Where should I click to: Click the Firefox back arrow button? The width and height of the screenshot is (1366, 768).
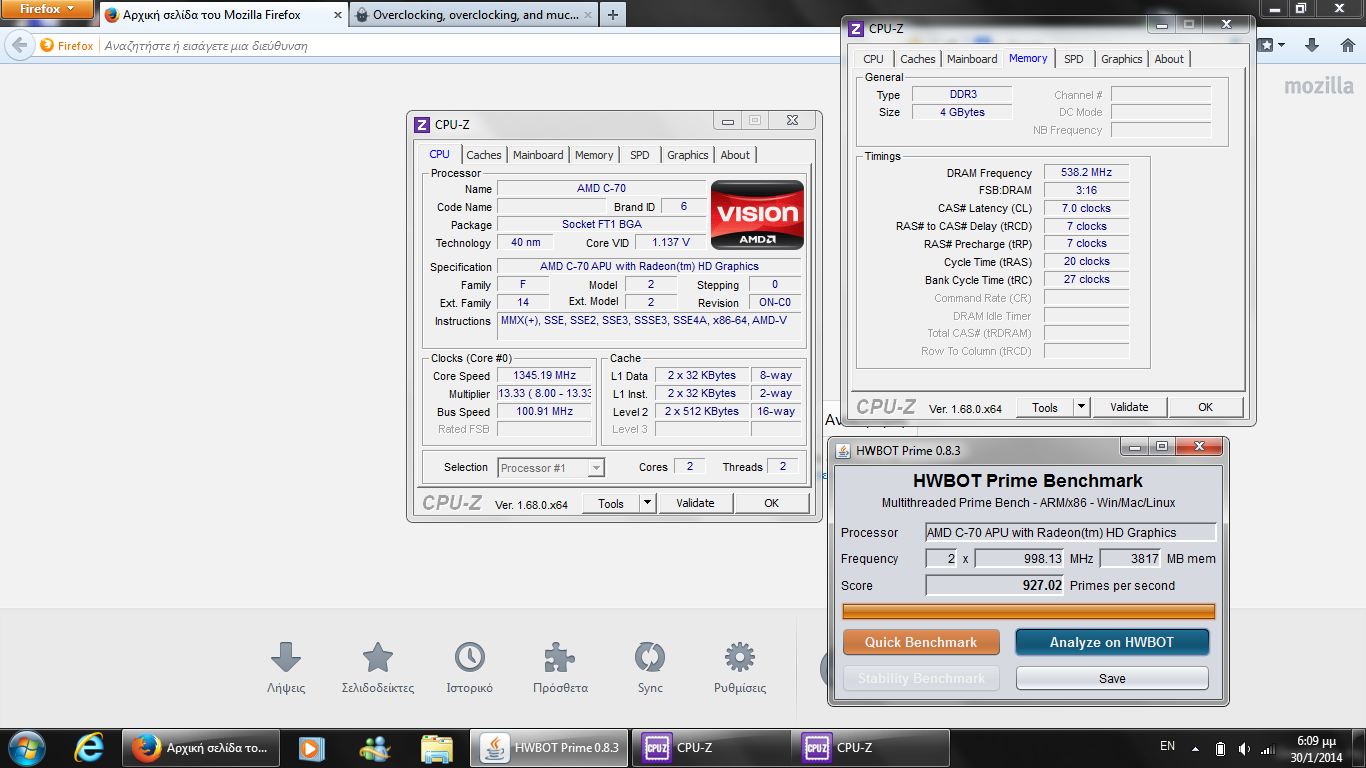coord(17,45)
